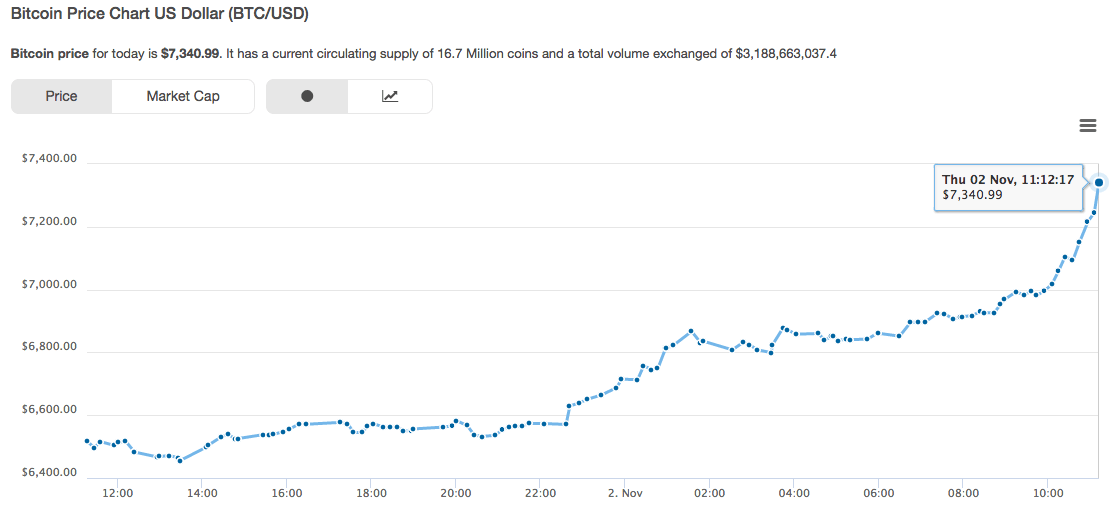1115x518 pixels.
Task: Click the 18:00 x-axis time label
Action: [371, 492]
